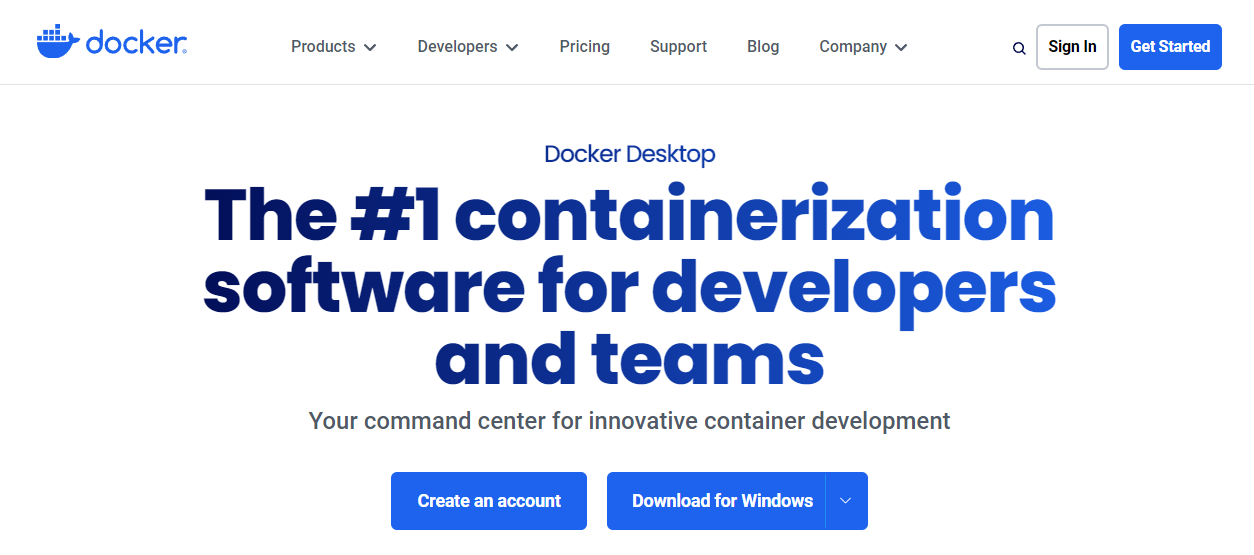1254x555 pixels.
Task: Open the Support link
Action: click(678, 46)
